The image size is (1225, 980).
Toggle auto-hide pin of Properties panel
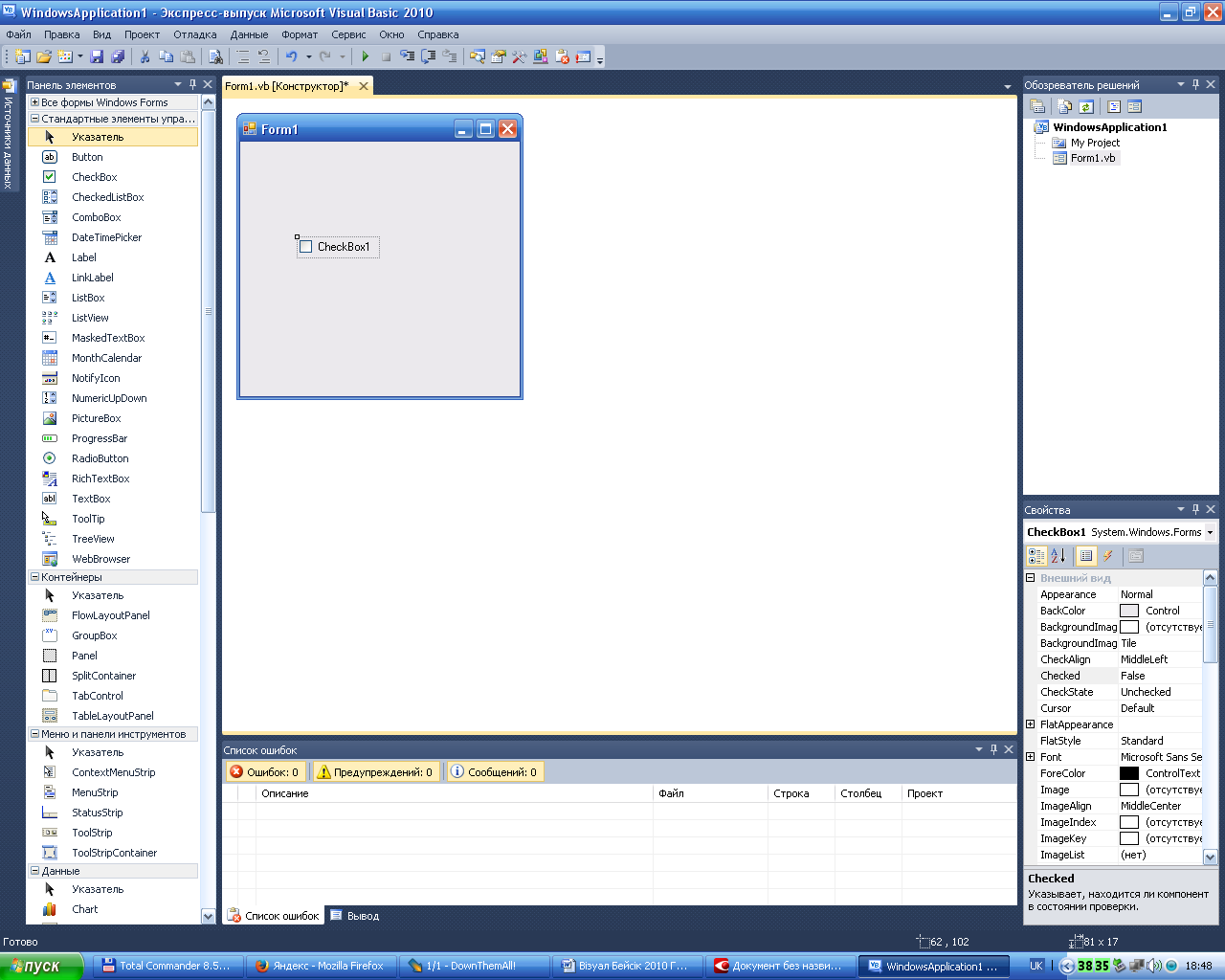[x=1195, y=509]
